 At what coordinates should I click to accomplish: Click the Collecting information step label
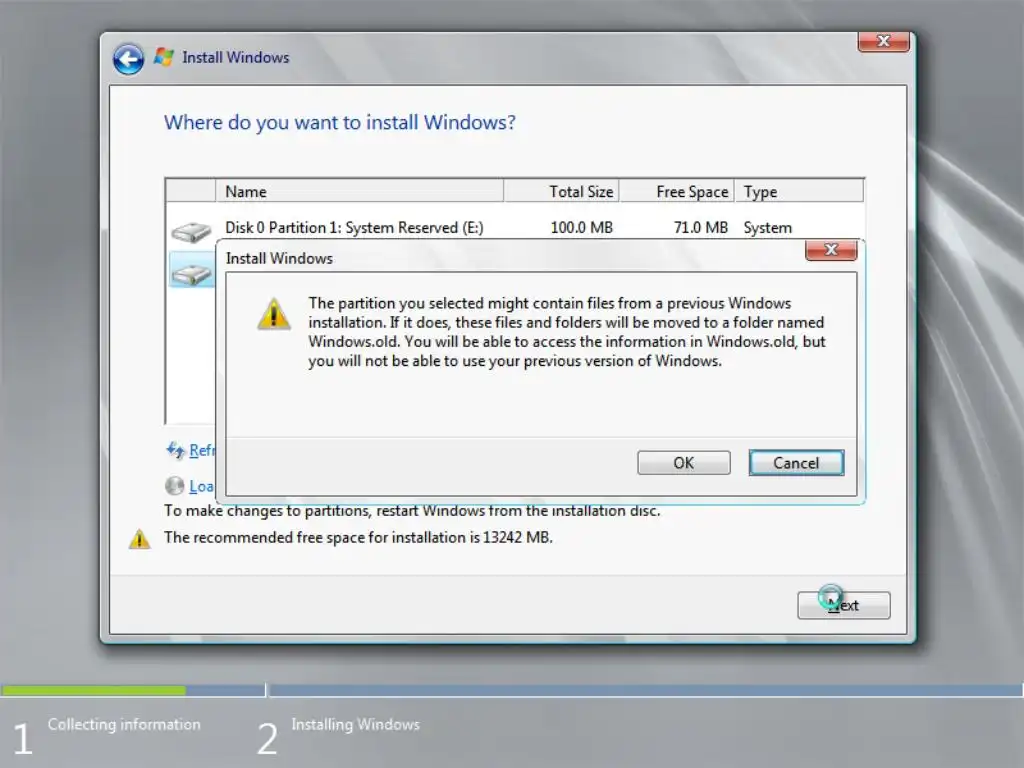124,724
